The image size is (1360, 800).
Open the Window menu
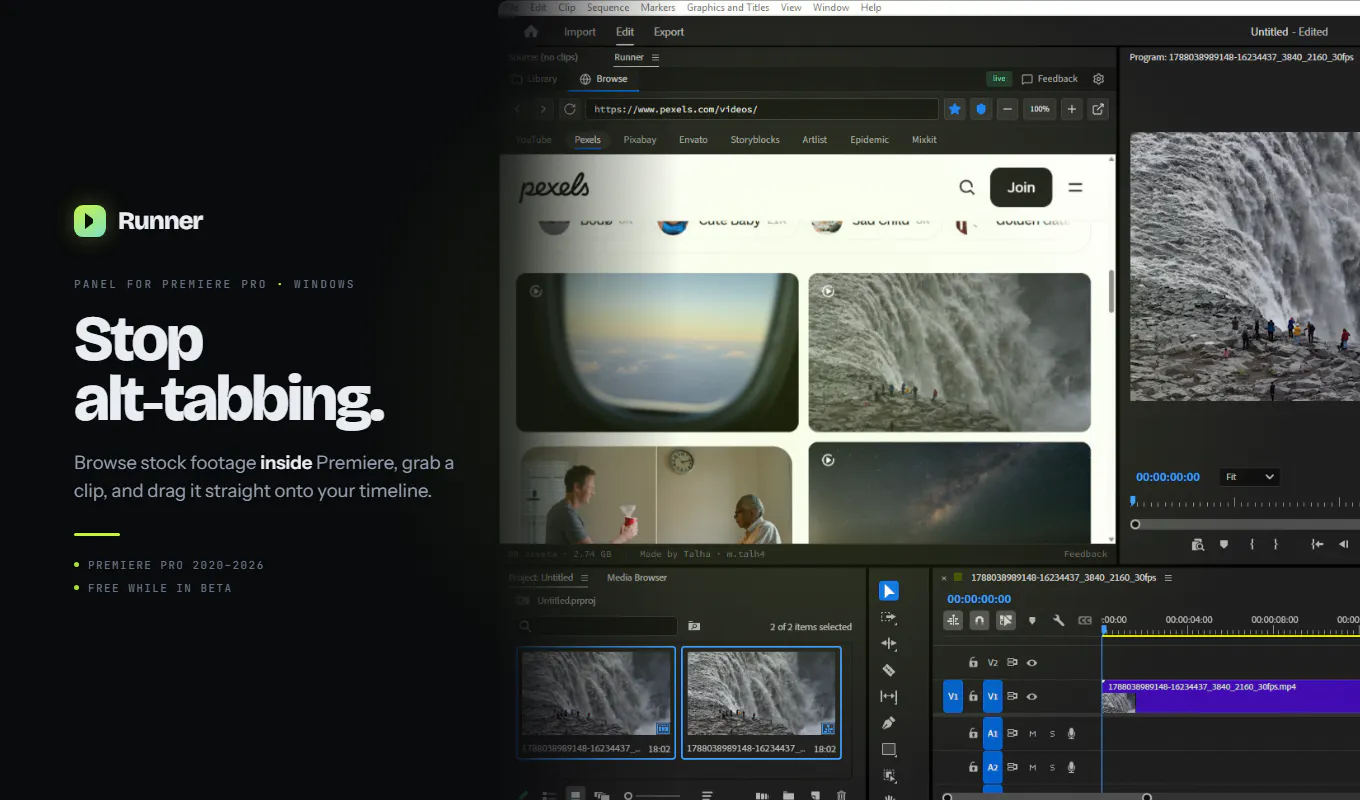point(831,7)
